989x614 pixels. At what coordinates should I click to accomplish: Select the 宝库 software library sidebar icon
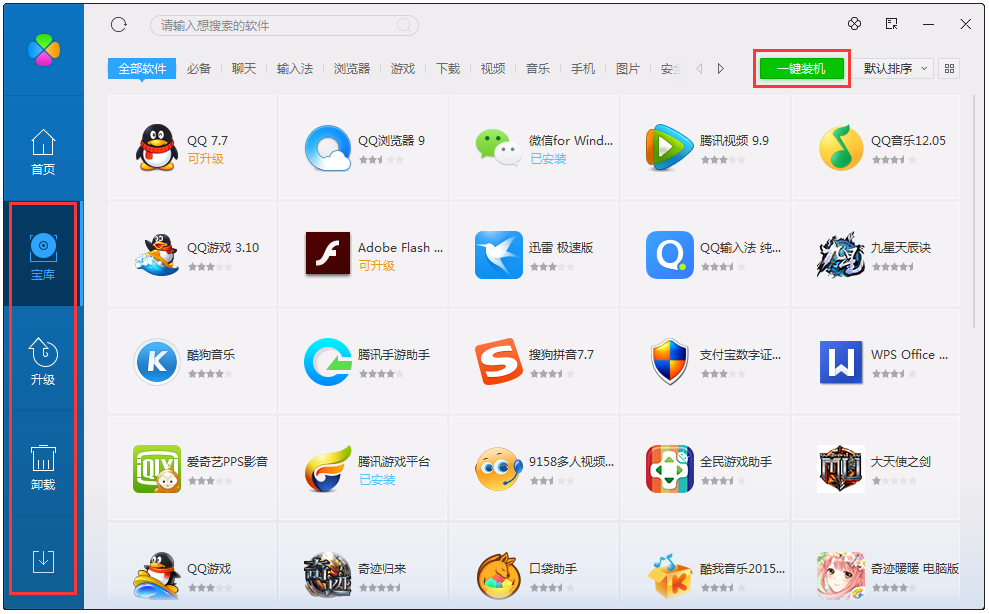(x=43, y=255)
